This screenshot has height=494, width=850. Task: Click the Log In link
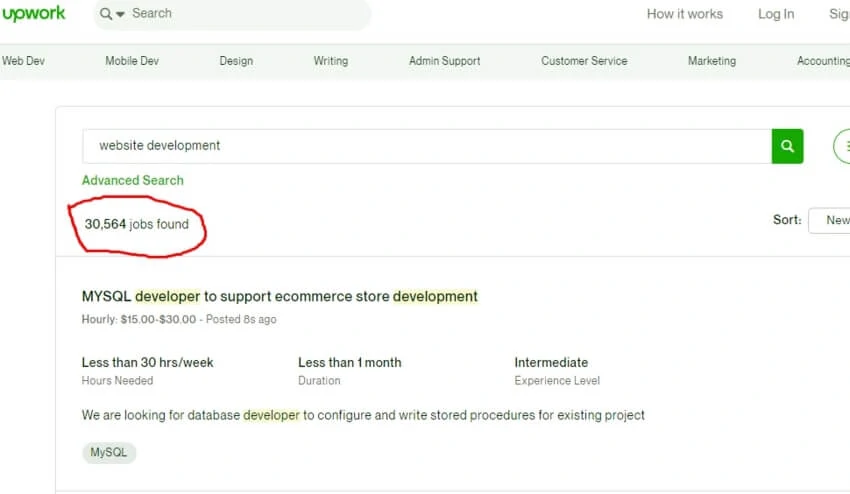tap(776, 14)
